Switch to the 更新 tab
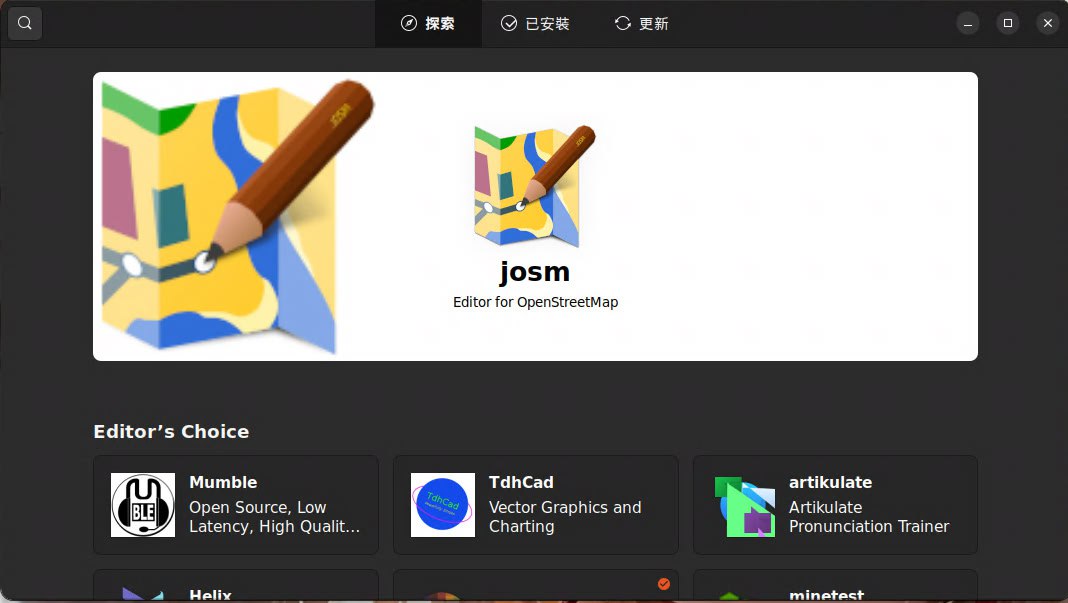Image resolution: width=1068 pixels, height=603 pixels. pyautogui.click(x=642, y=24)
